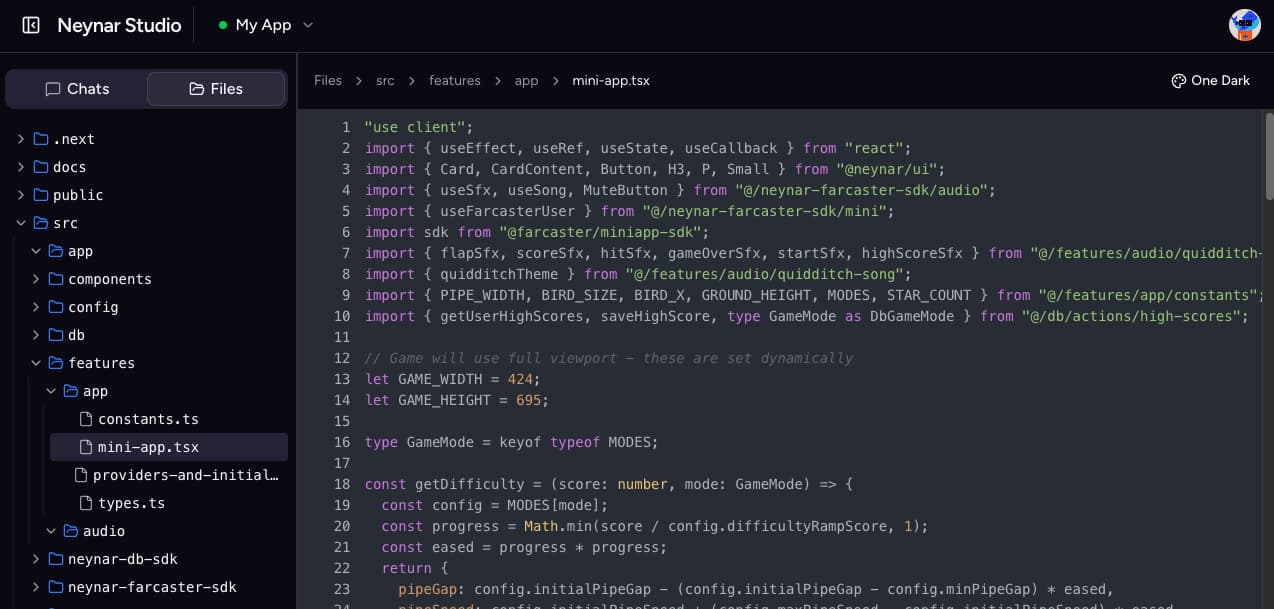Collapse the src folder chevron
Screen dimensions: 1274x609
(x=21, y=223)
